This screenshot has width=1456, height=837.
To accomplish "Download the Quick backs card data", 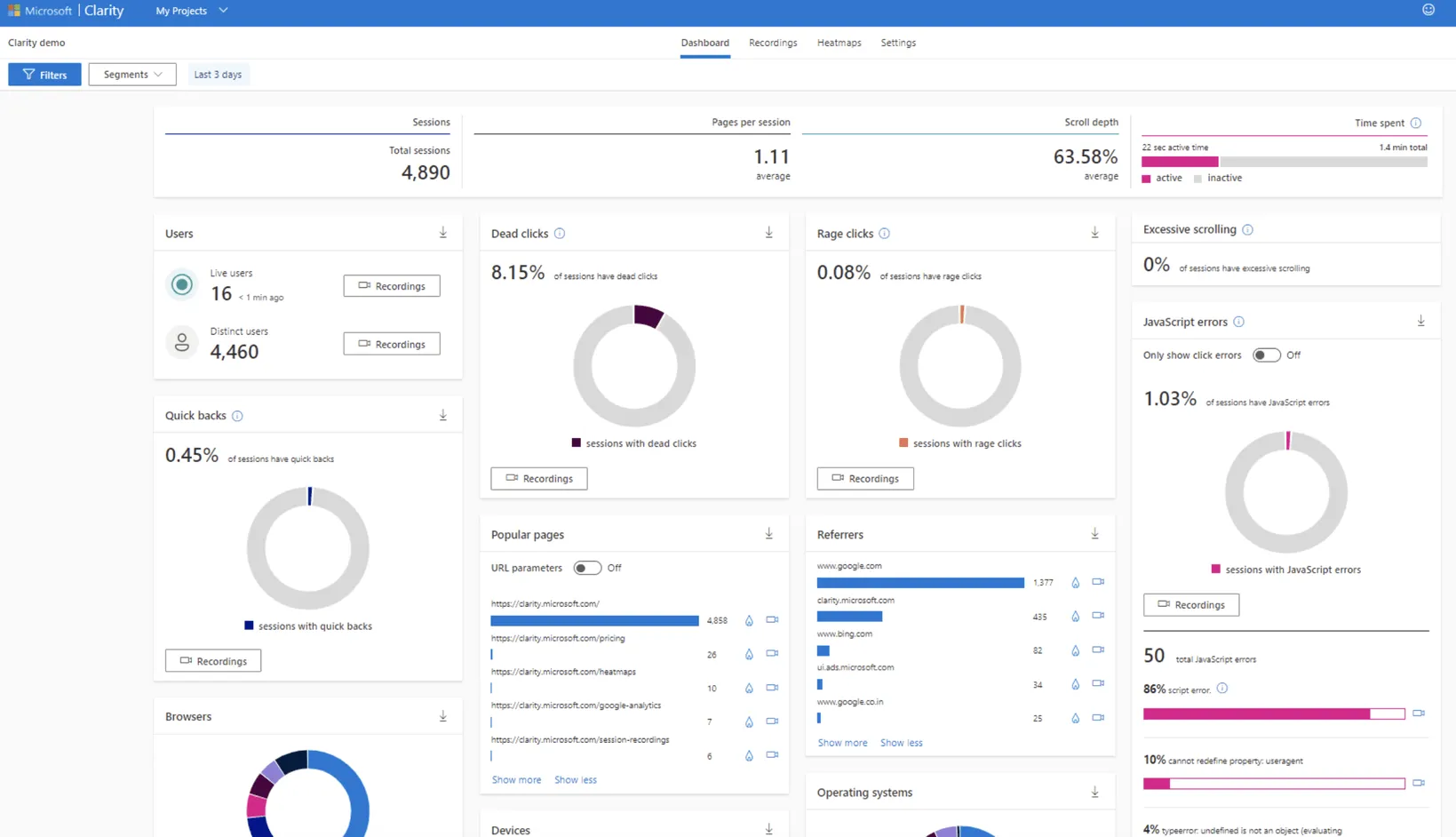I will coord(443,415).
